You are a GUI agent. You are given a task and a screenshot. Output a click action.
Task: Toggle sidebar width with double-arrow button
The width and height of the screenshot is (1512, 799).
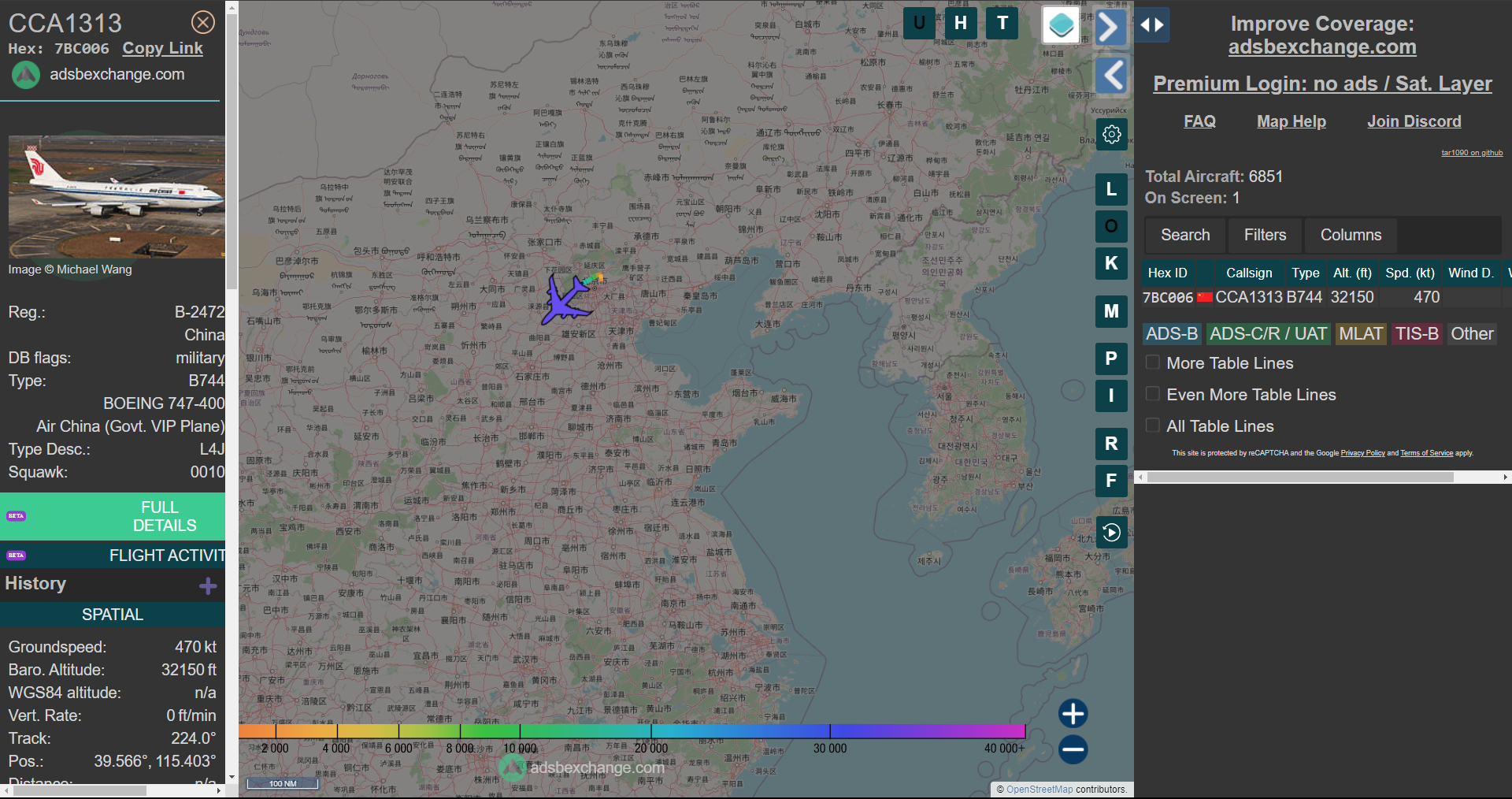point(1152,25)
